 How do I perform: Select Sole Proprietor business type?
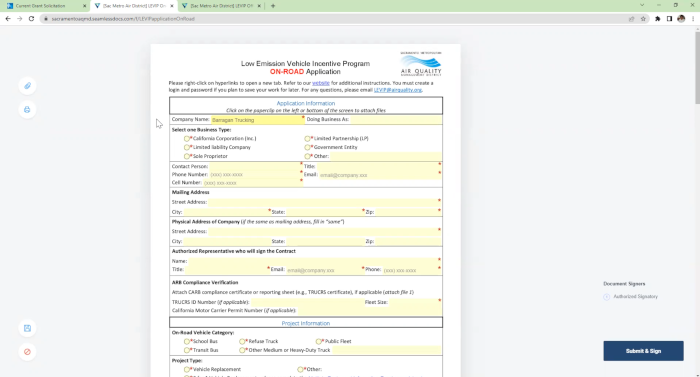tap(187, 156)
